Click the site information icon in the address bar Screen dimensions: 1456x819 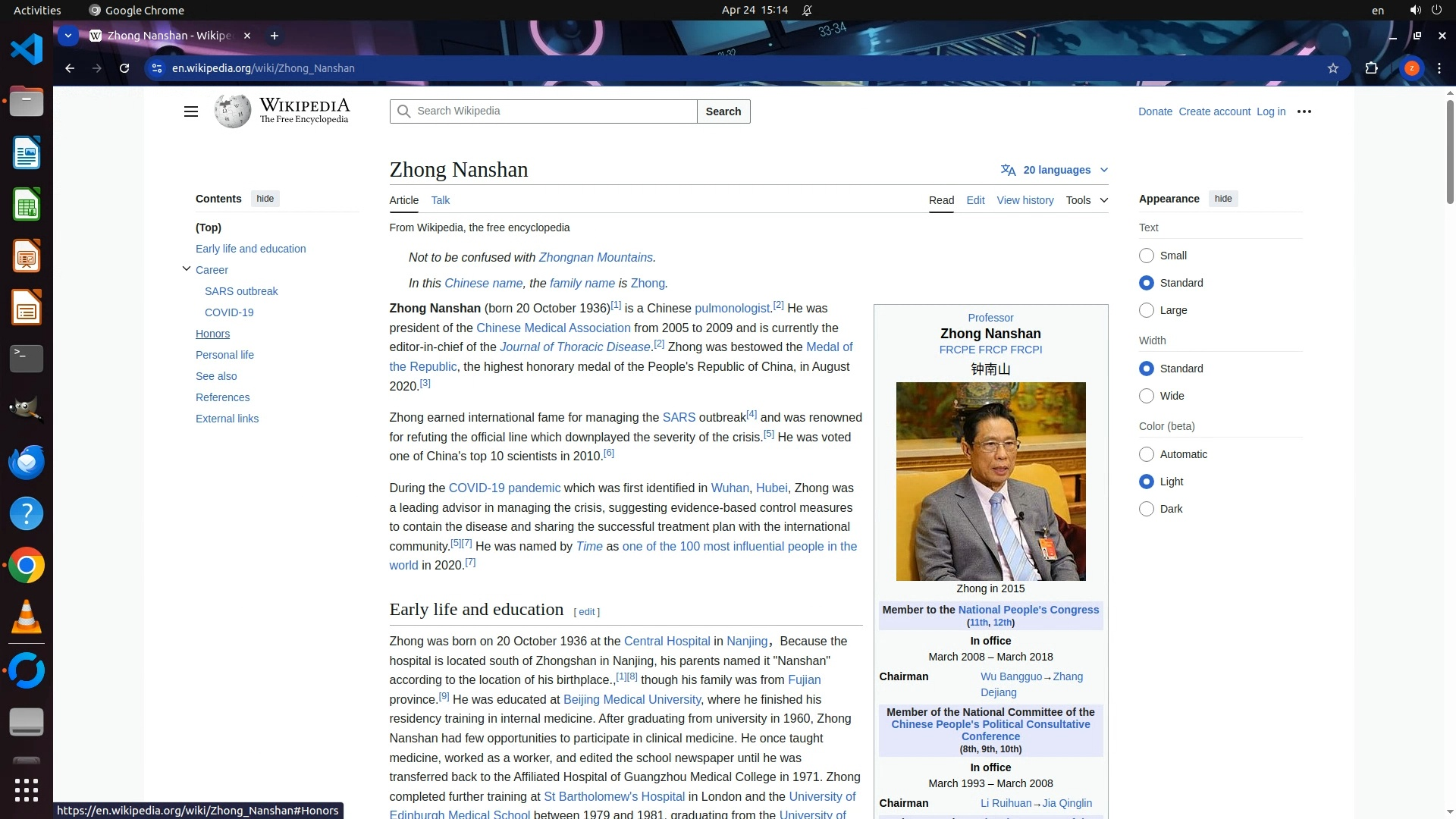157,68
